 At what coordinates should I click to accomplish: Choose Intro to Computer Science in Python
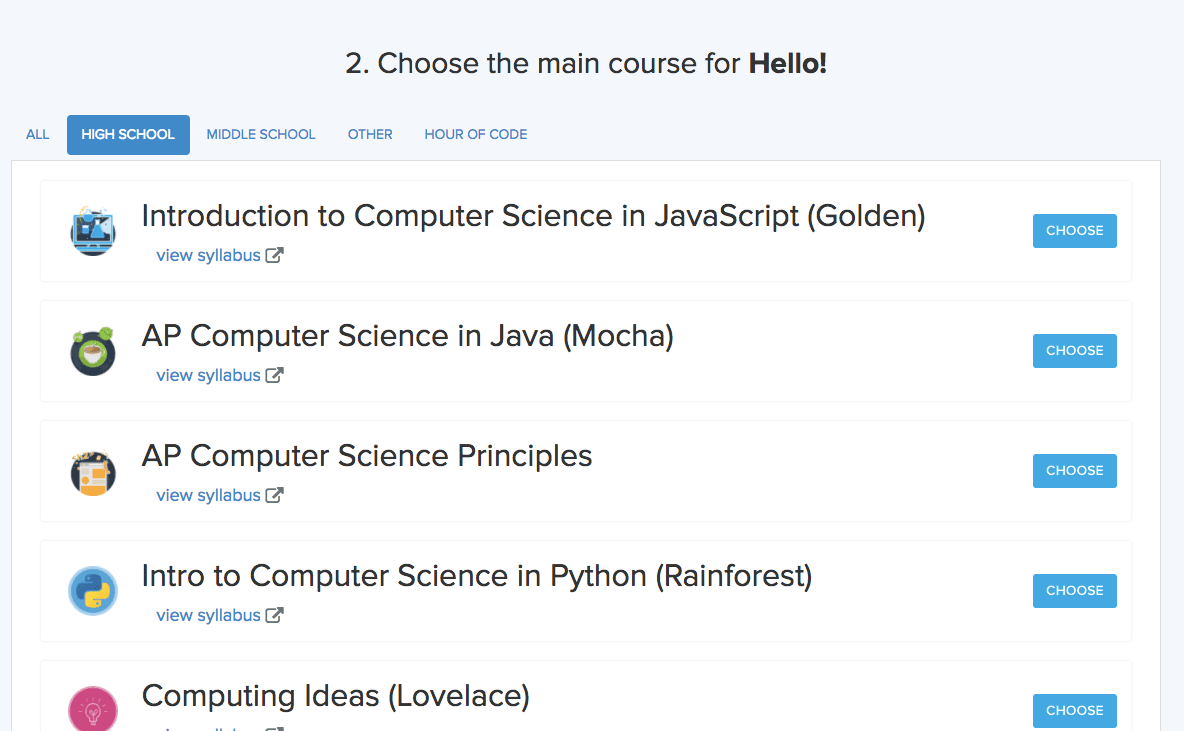tap(1074, 591)
